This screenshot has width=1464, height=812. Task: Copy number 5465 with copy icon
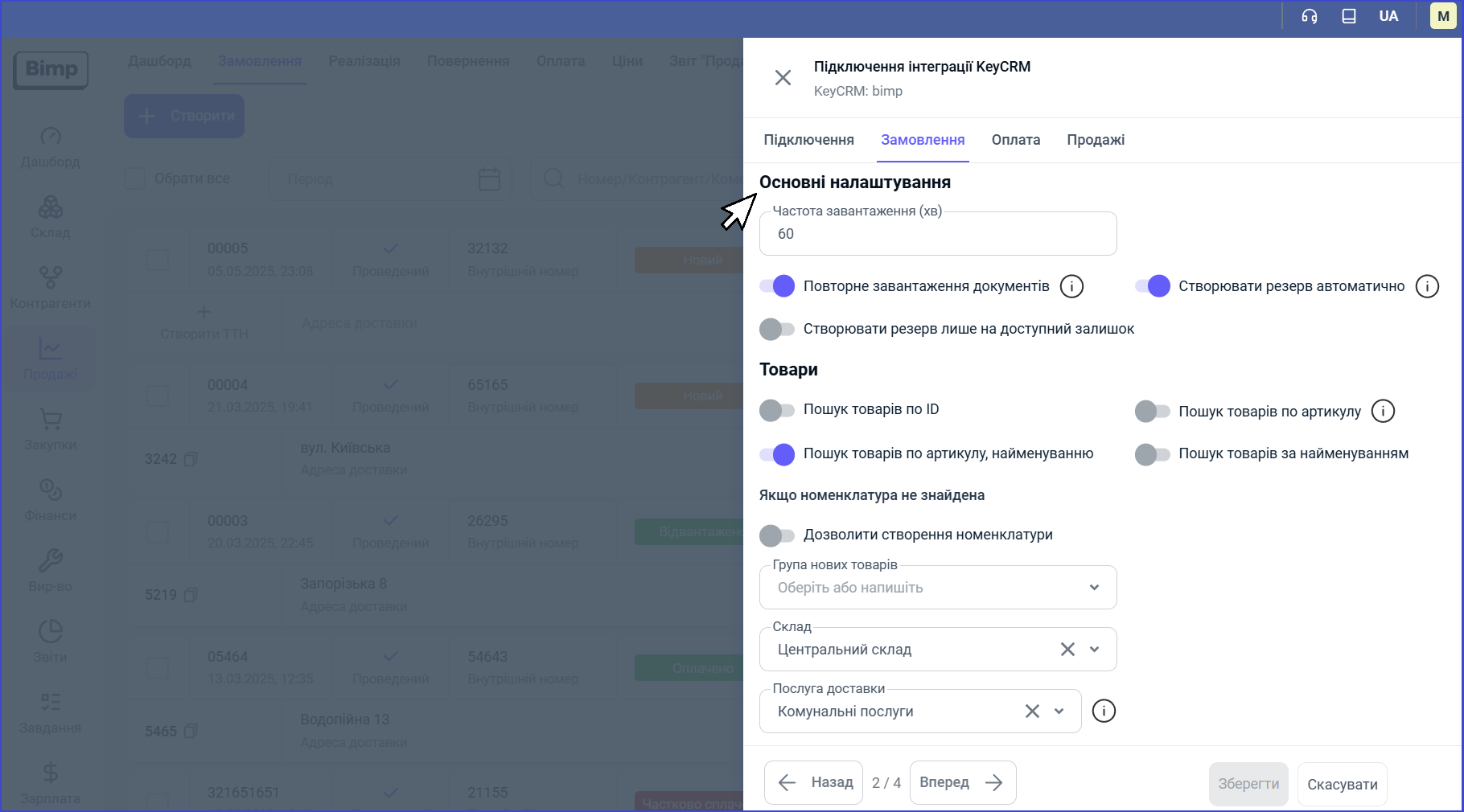[x=191, y=732]
